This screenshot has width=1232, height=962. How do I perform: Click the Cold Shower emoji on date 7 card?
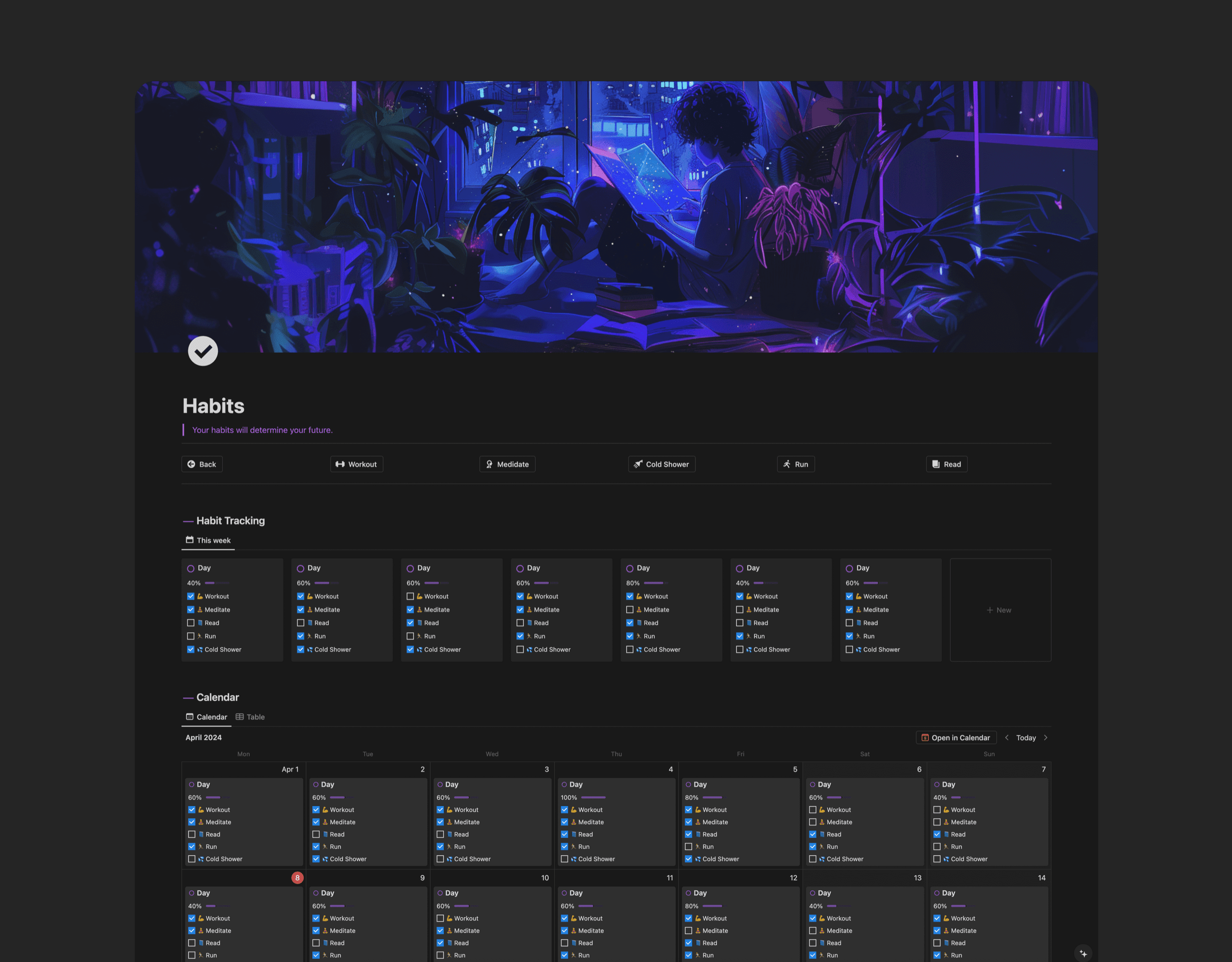click(x=946, y=860)
